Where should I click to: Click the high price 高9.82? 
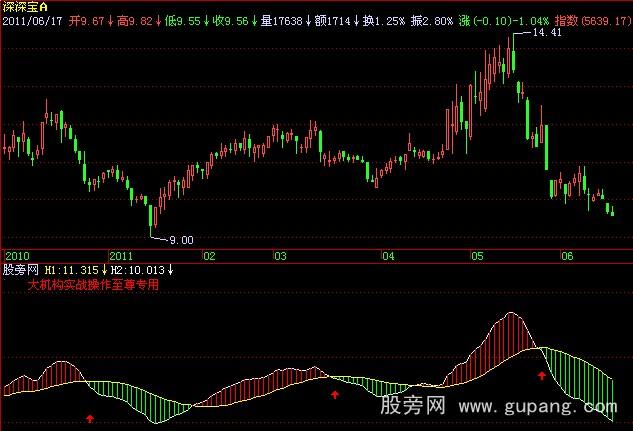click(x=135, y=21)
